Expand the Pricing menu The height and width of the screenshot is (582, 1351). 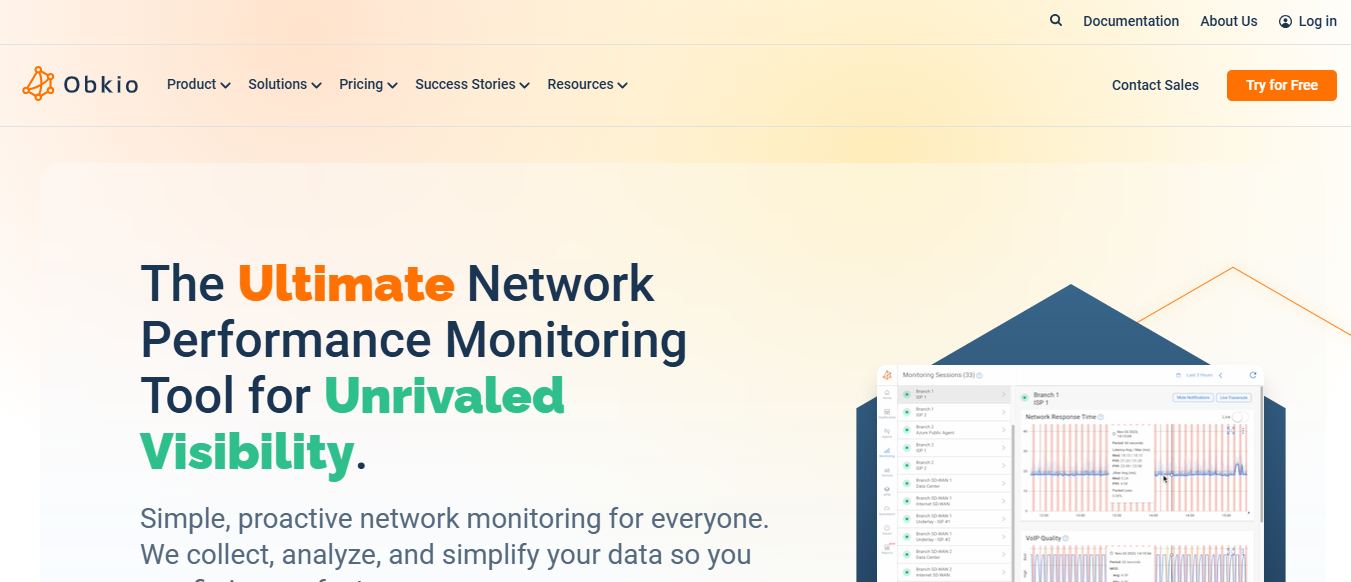(368, 85)
